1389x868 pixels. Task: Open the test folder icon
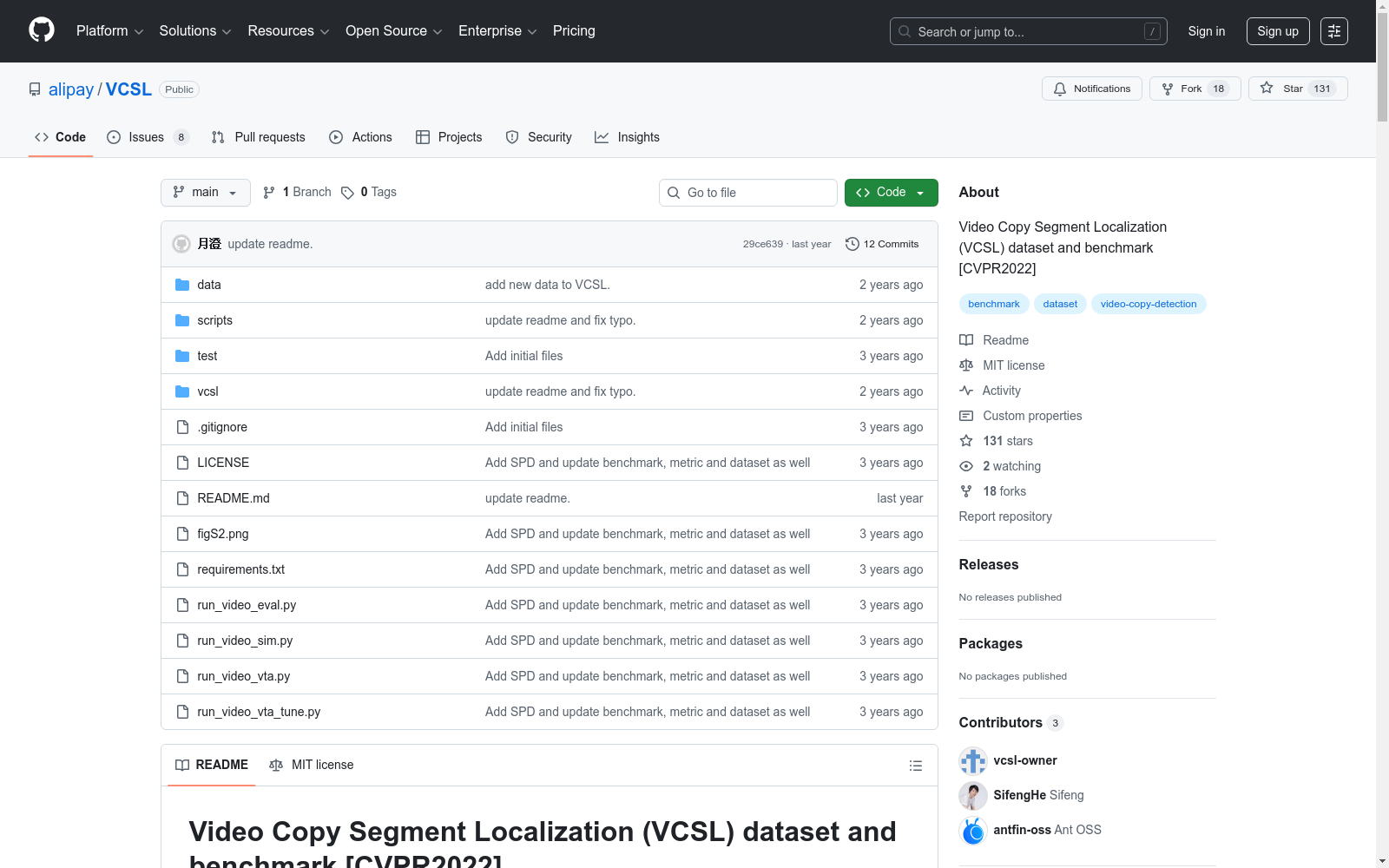[182, 356]
